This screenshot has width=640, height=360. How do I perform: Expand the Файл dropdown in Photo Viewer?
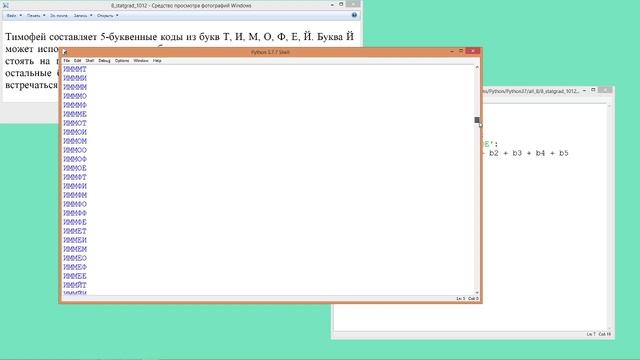14,16
